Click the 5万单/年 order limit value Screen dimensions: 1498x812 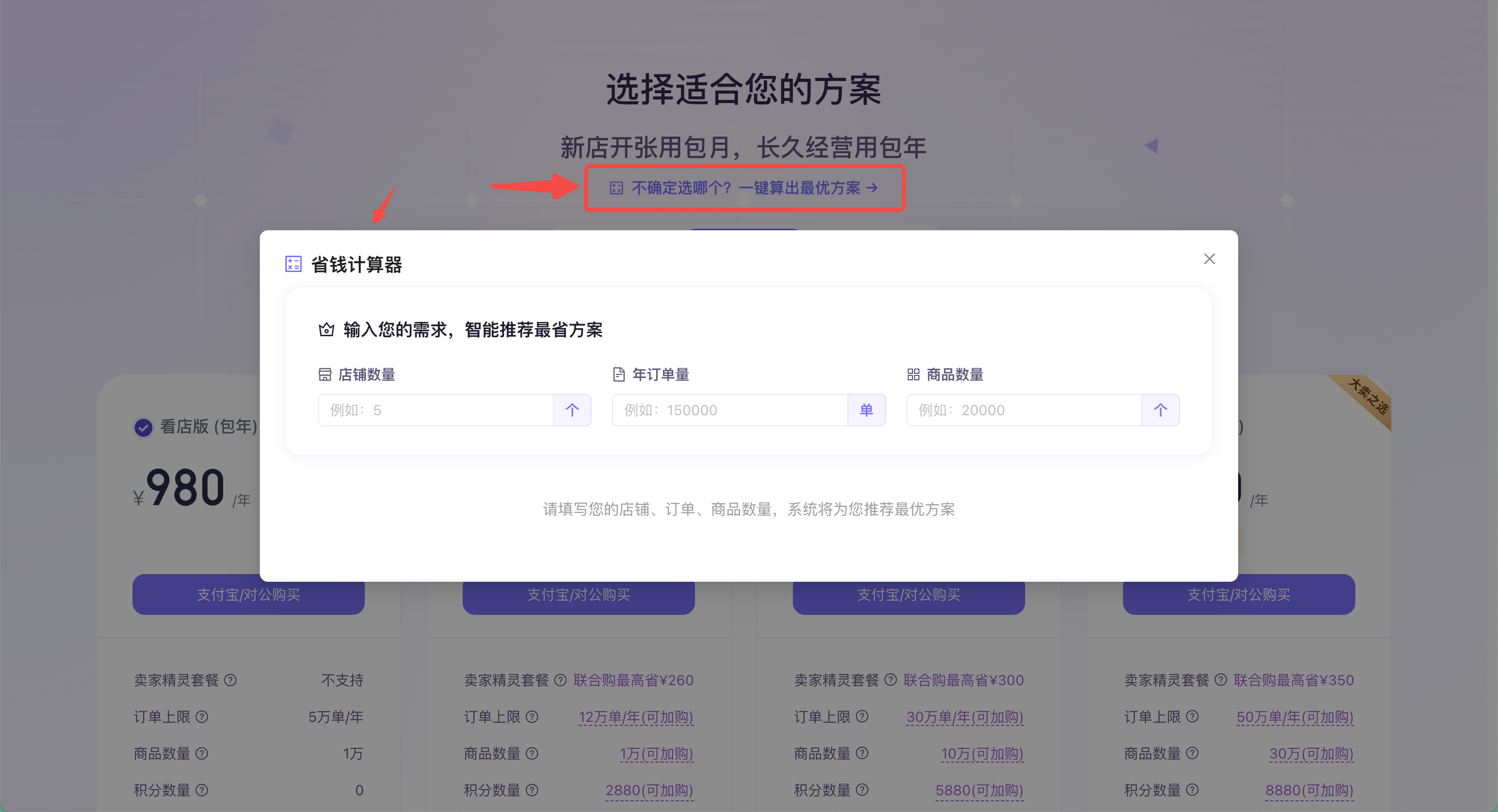(336, 717)
